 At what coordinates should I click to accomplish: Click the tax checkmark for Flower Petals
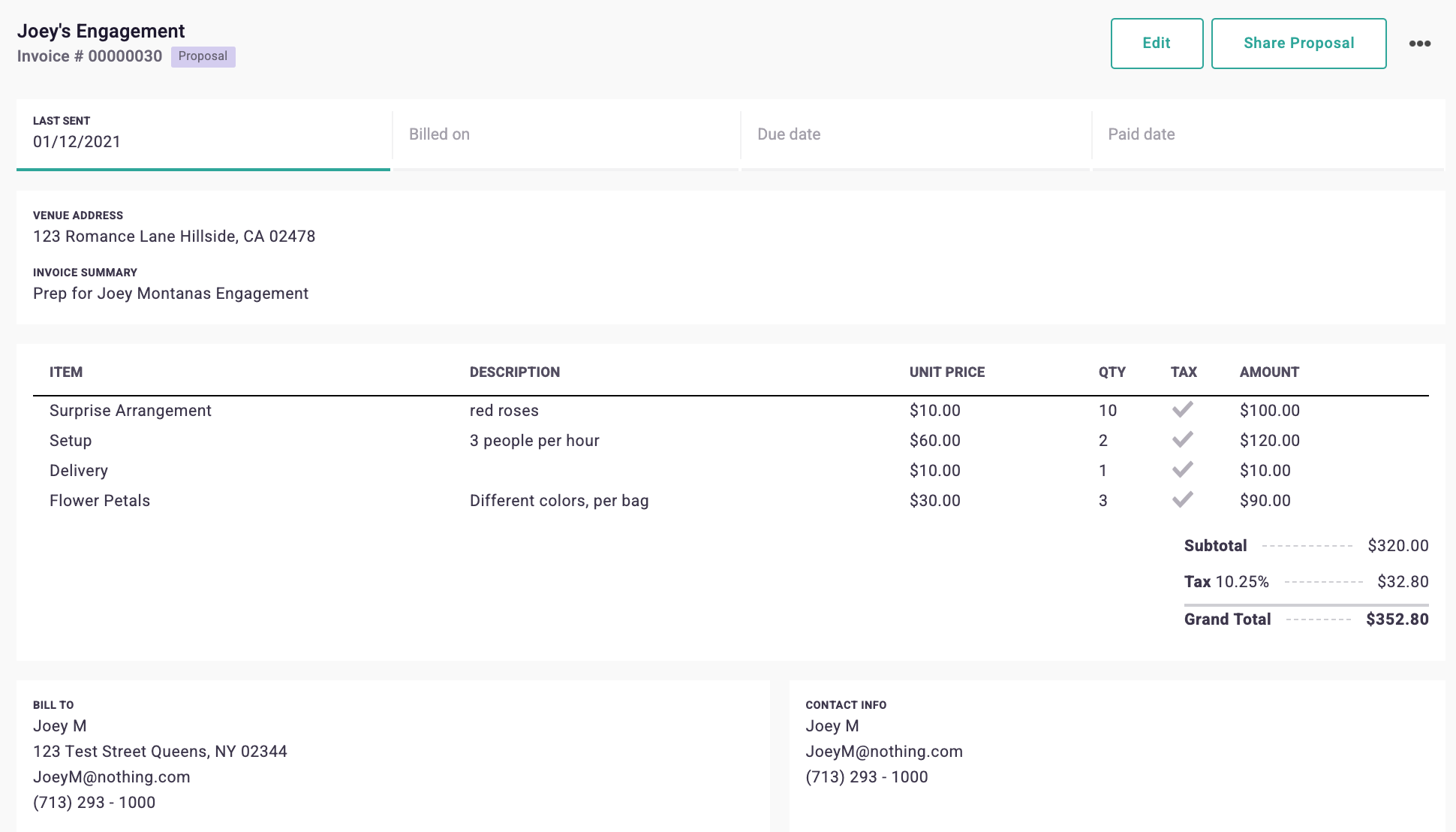click(1183, 500)
